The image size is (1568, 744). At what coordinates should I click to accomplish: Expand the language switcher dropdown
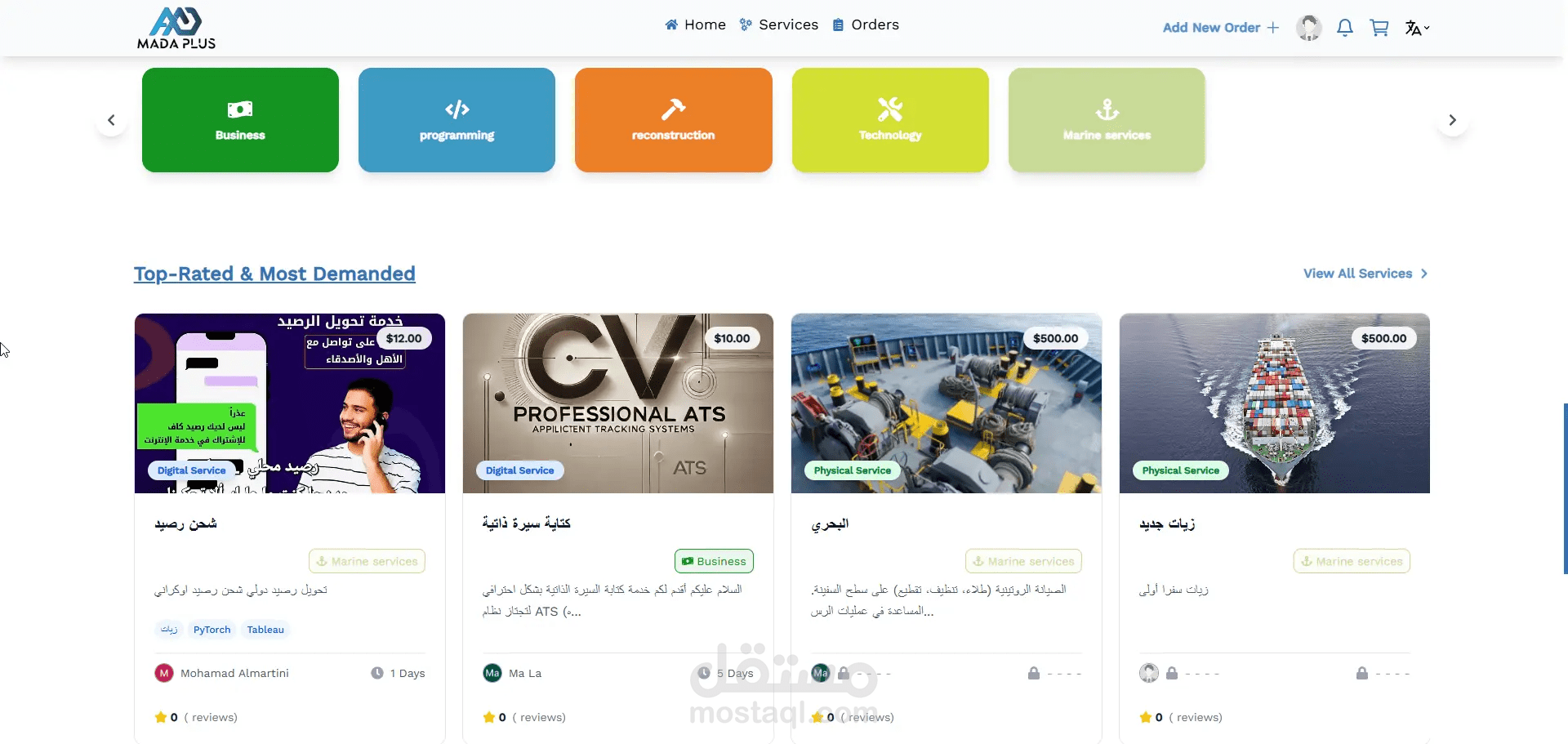1417,28
